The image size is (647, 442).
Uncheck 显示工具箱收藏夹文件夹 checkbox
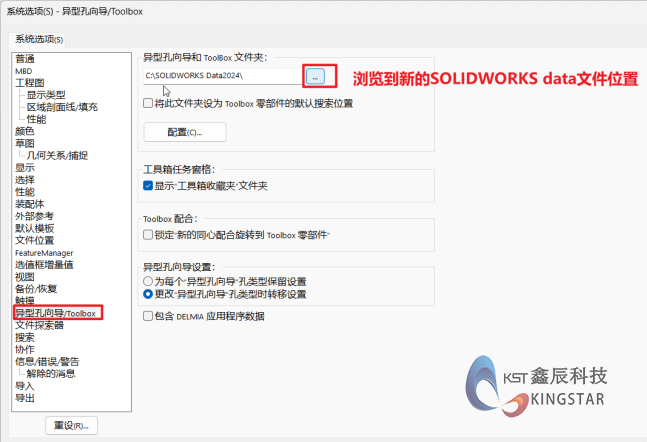(x=148, y=186)
